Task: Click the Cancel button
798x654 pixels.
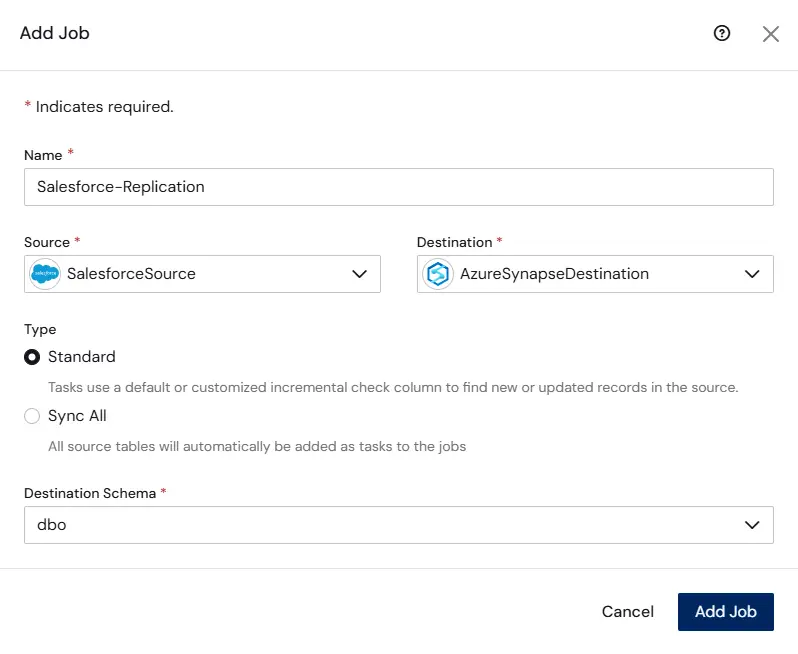Action: 628,611
